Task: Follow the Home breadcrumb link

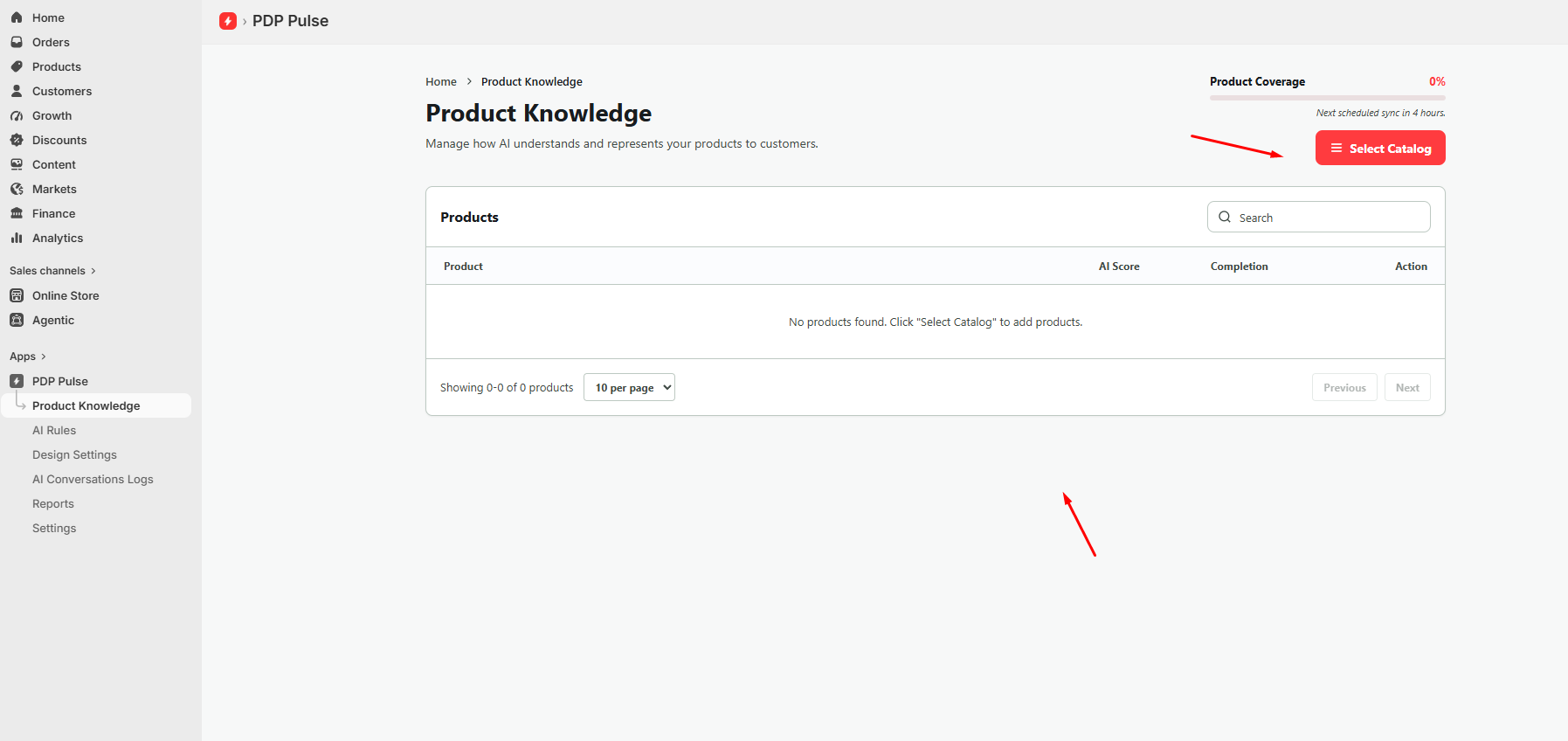Action: coord(441,81)
